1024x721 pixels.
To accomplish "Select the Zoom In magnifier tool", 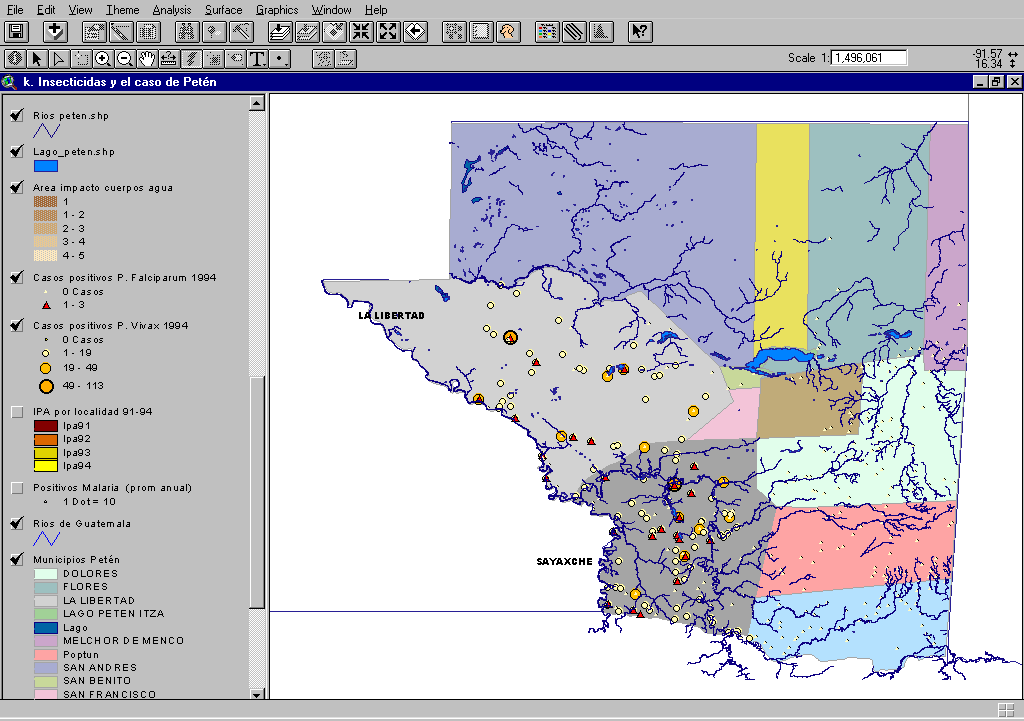I will [103, 59].
